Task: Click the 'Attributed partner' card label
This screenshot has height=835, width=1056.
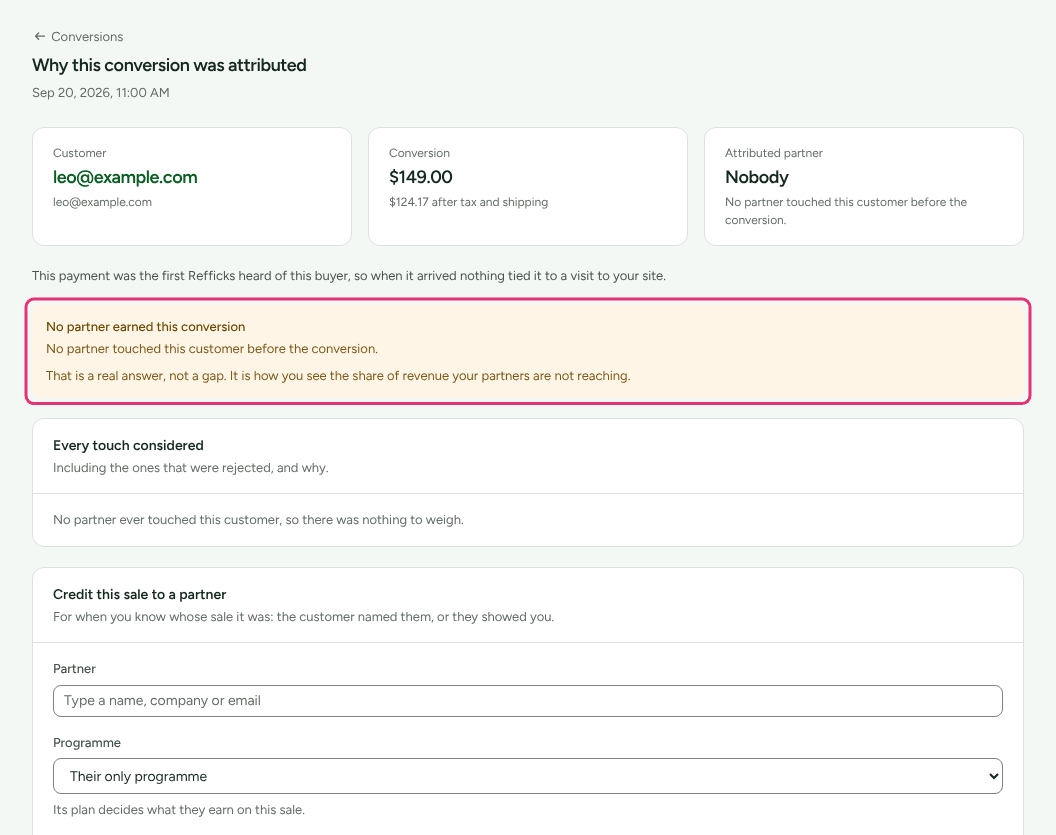Action: (774, 154)
